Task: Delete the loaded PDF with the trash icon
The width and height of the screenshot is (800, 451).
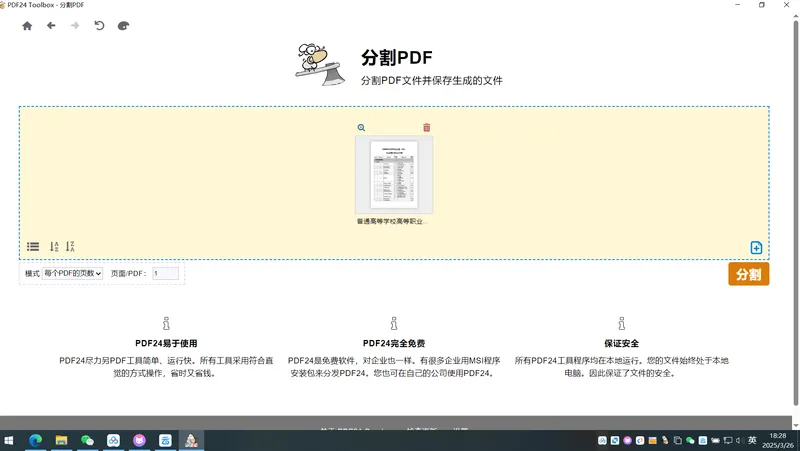Action: pyautogui.click(x=427, y=128)
